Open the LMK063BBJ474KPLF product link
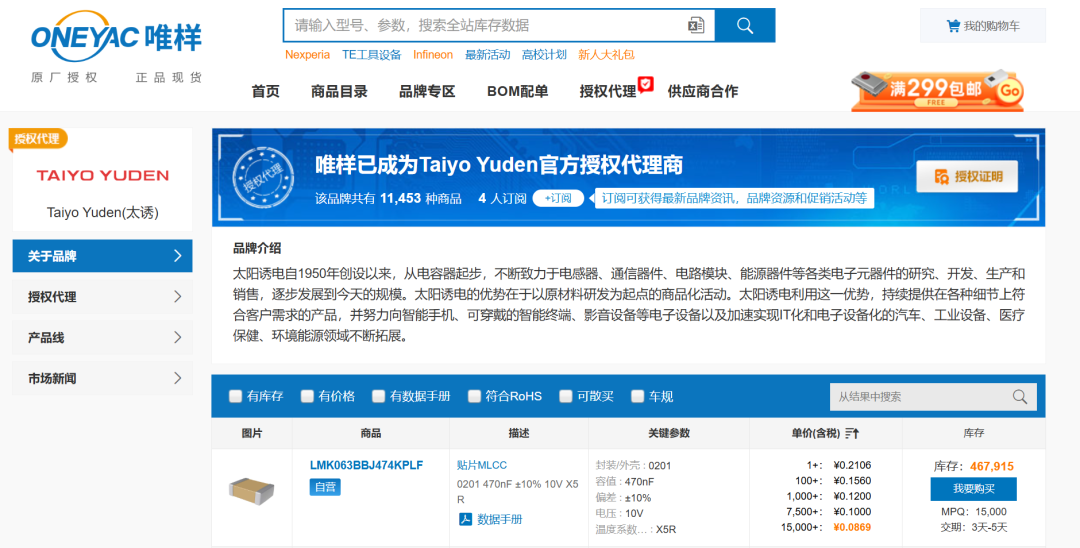 coord(366,466)
